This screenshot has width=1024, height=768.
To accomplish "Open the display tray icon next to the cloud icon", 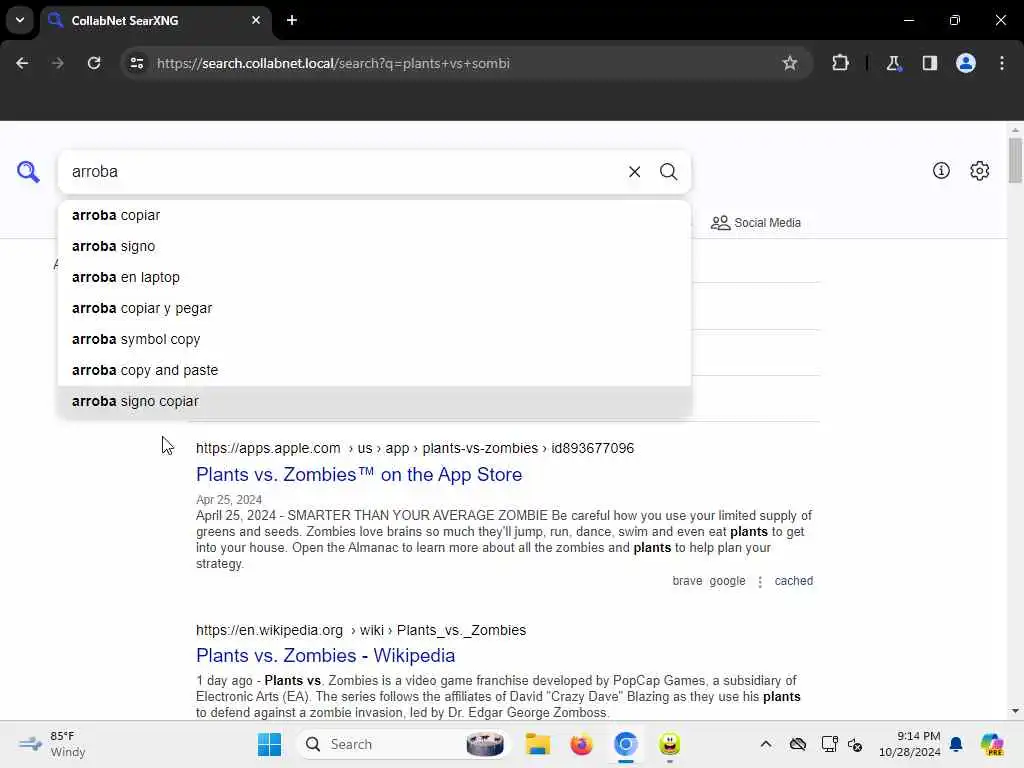I will pyautogui.click(x=829, y=744).
